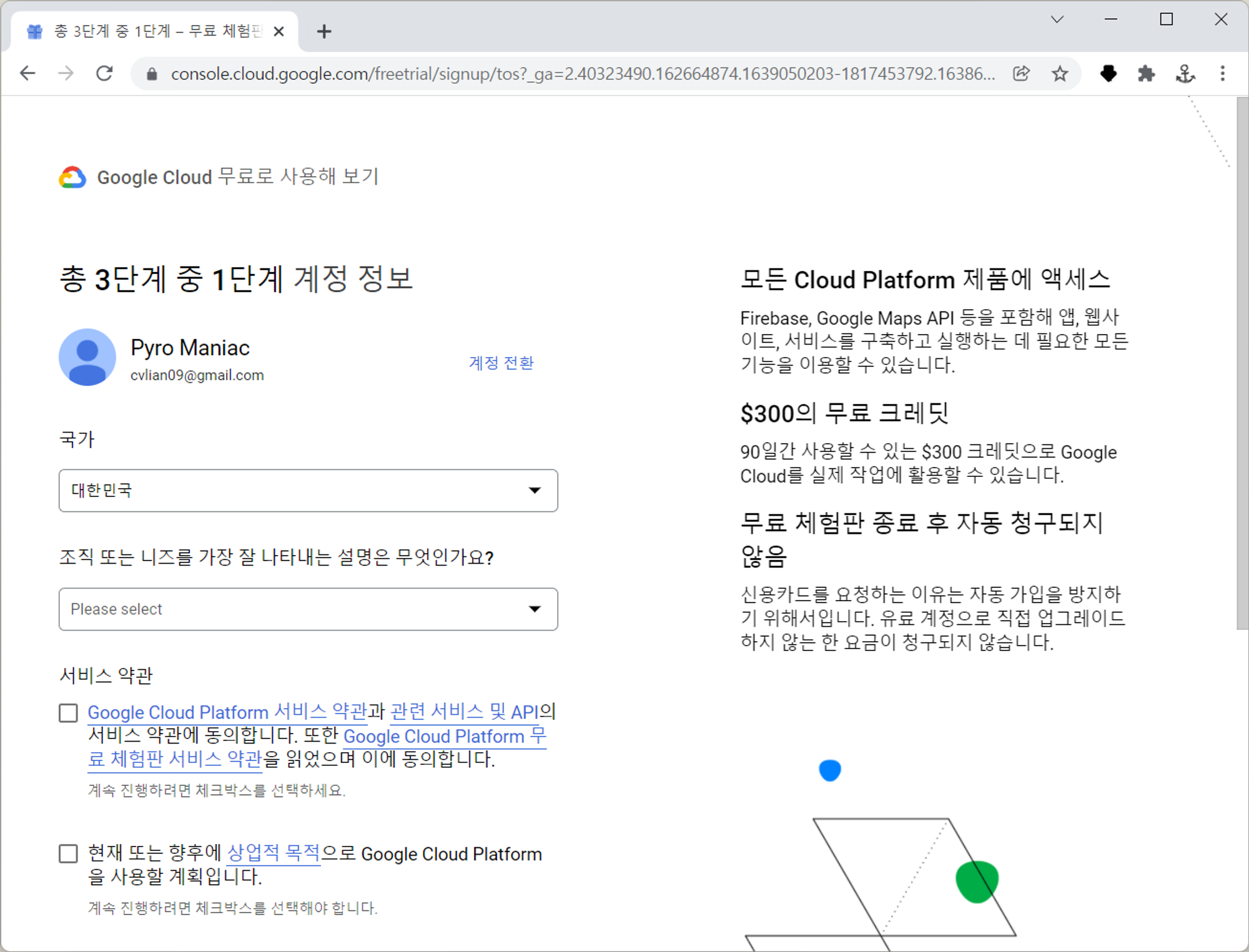This screenshot has height=952, width=1249.
Task: Click the URL address bar
Action: coord(582,74)
